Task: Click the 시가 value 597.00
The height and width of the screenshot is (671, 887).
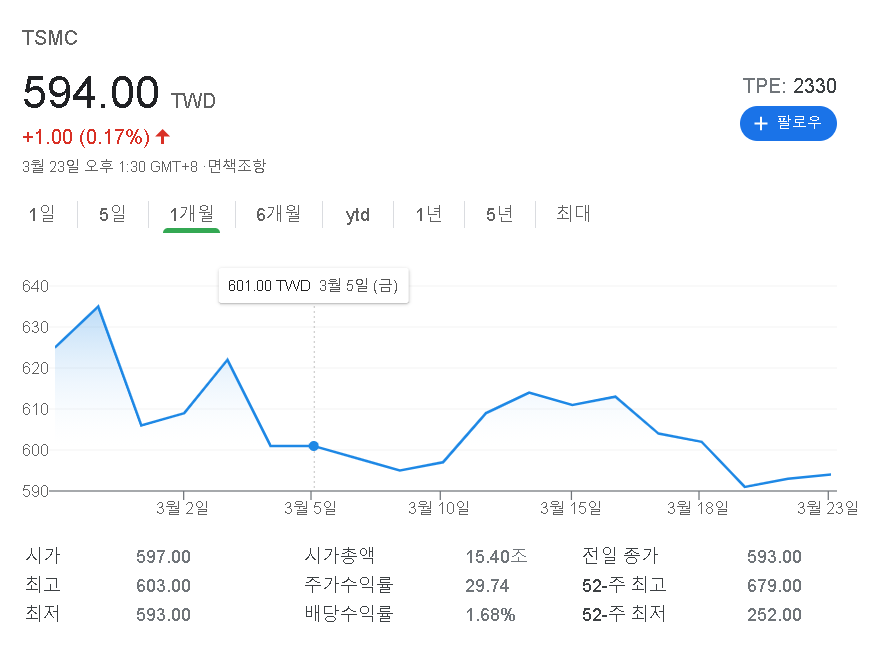Action: 163,557
